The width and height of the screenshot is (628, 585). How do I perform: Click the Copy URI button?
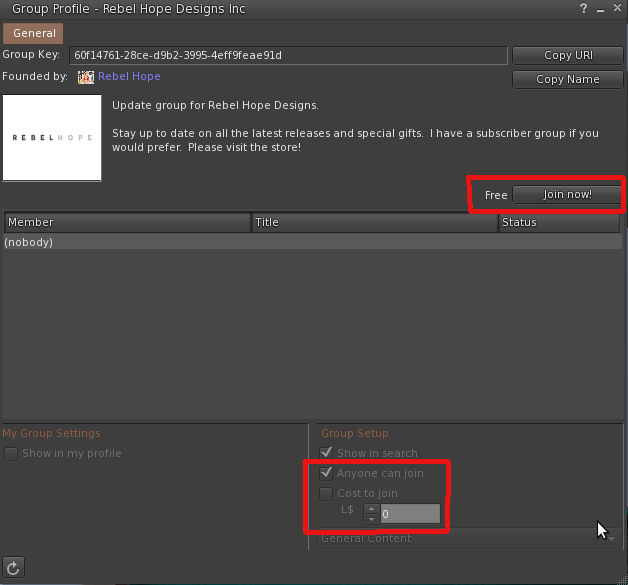568,55
